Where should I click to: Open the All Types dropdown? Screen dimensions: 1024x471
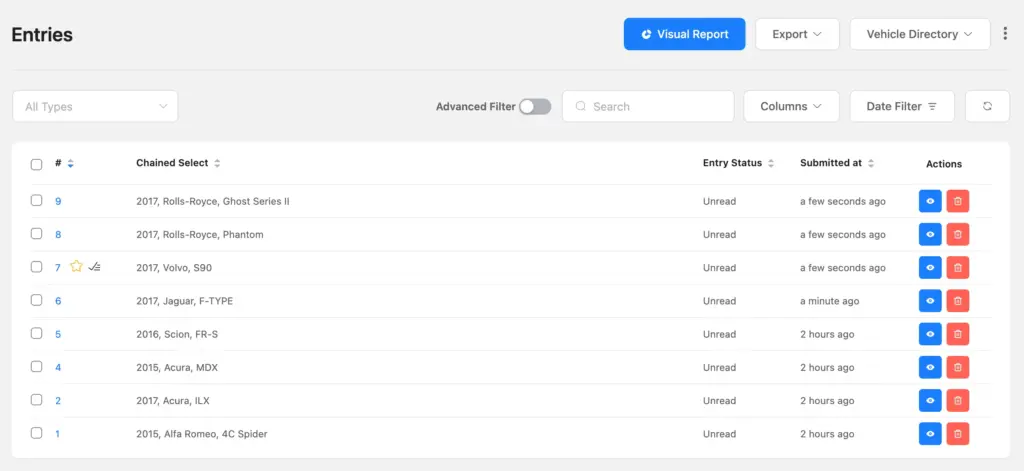95,106
